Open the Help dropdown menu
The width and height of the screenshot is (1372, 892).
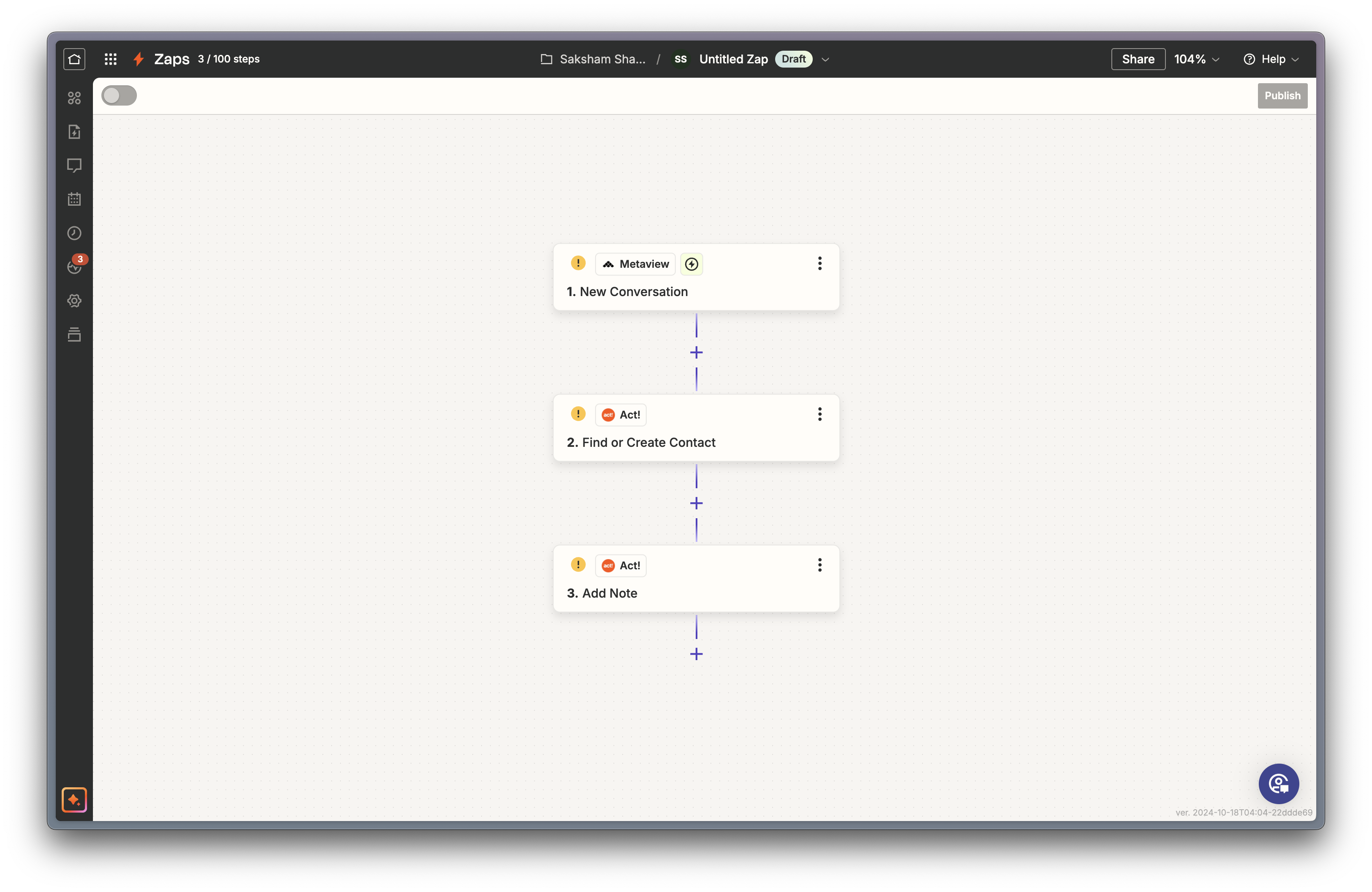click(x=1271, y=60)
